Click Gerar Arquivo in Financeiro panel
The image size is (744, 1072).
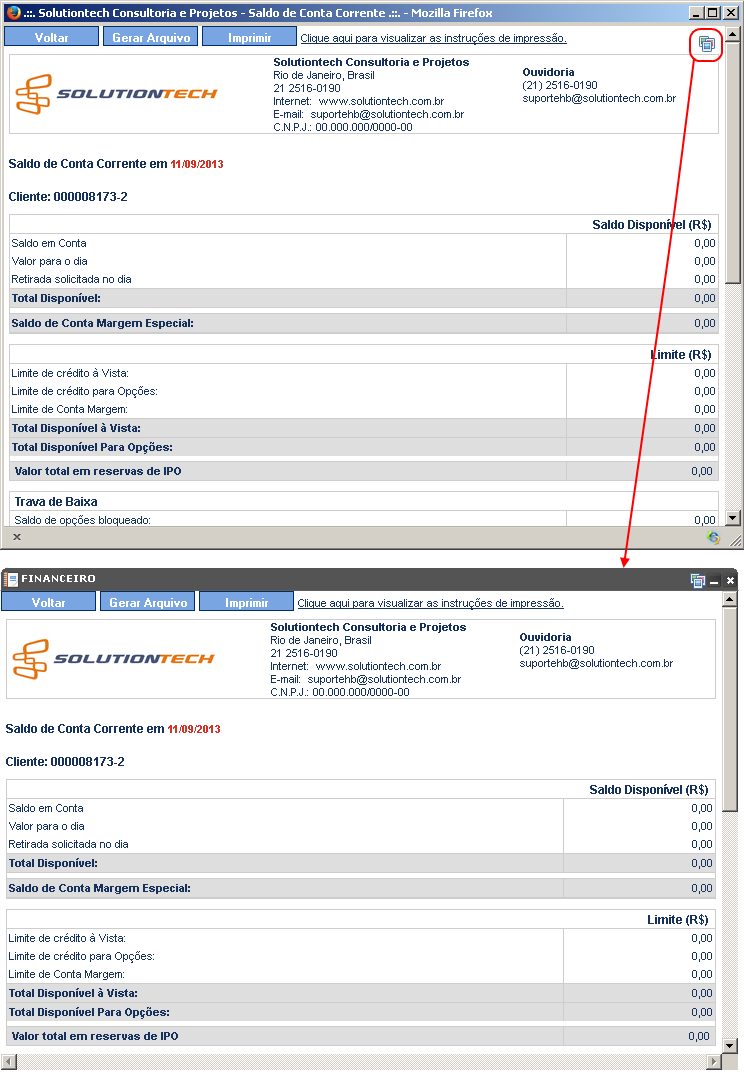[x=148, y=602]
